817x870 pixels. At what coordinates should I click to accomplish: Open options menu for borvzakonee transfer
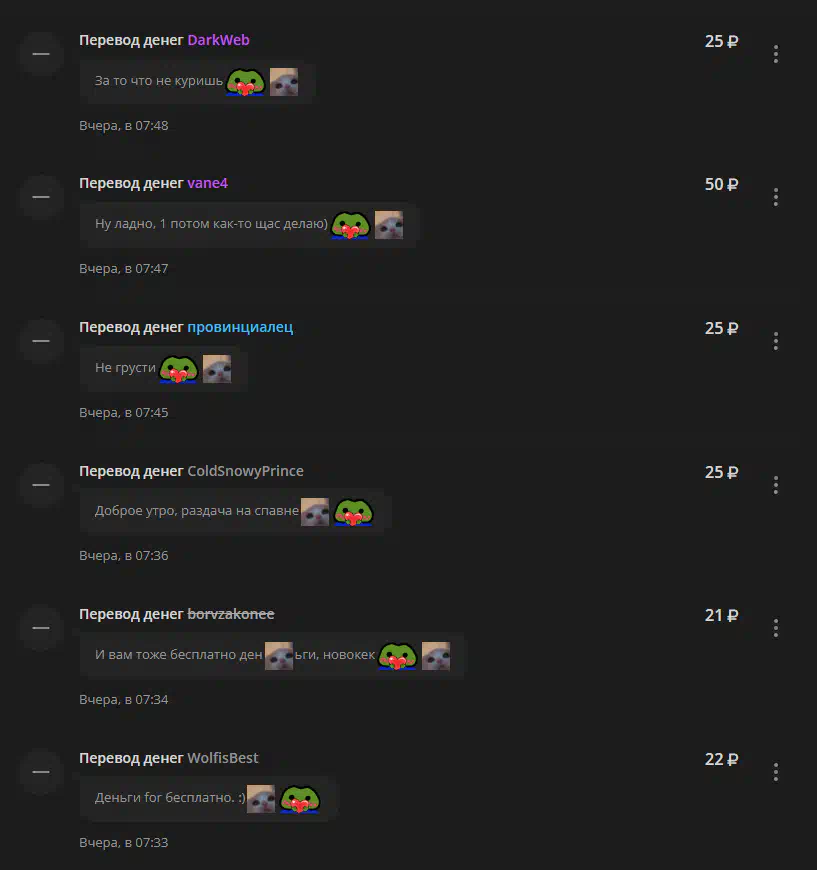pyautogui.click(x=775, y=628)
